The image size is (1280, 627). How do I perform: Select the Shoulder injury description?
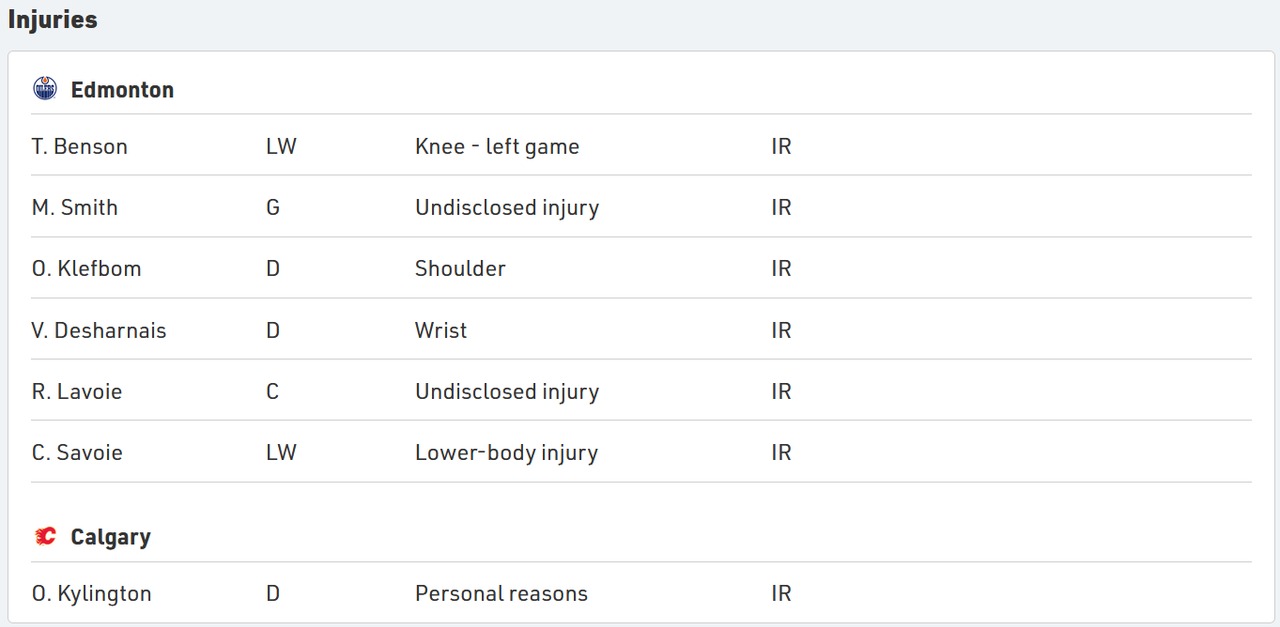pyautogui.click(x=460, y=269)
